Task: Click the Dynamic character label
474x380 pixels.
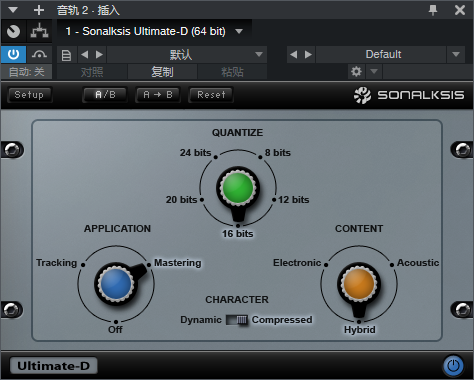Action: 201,320
